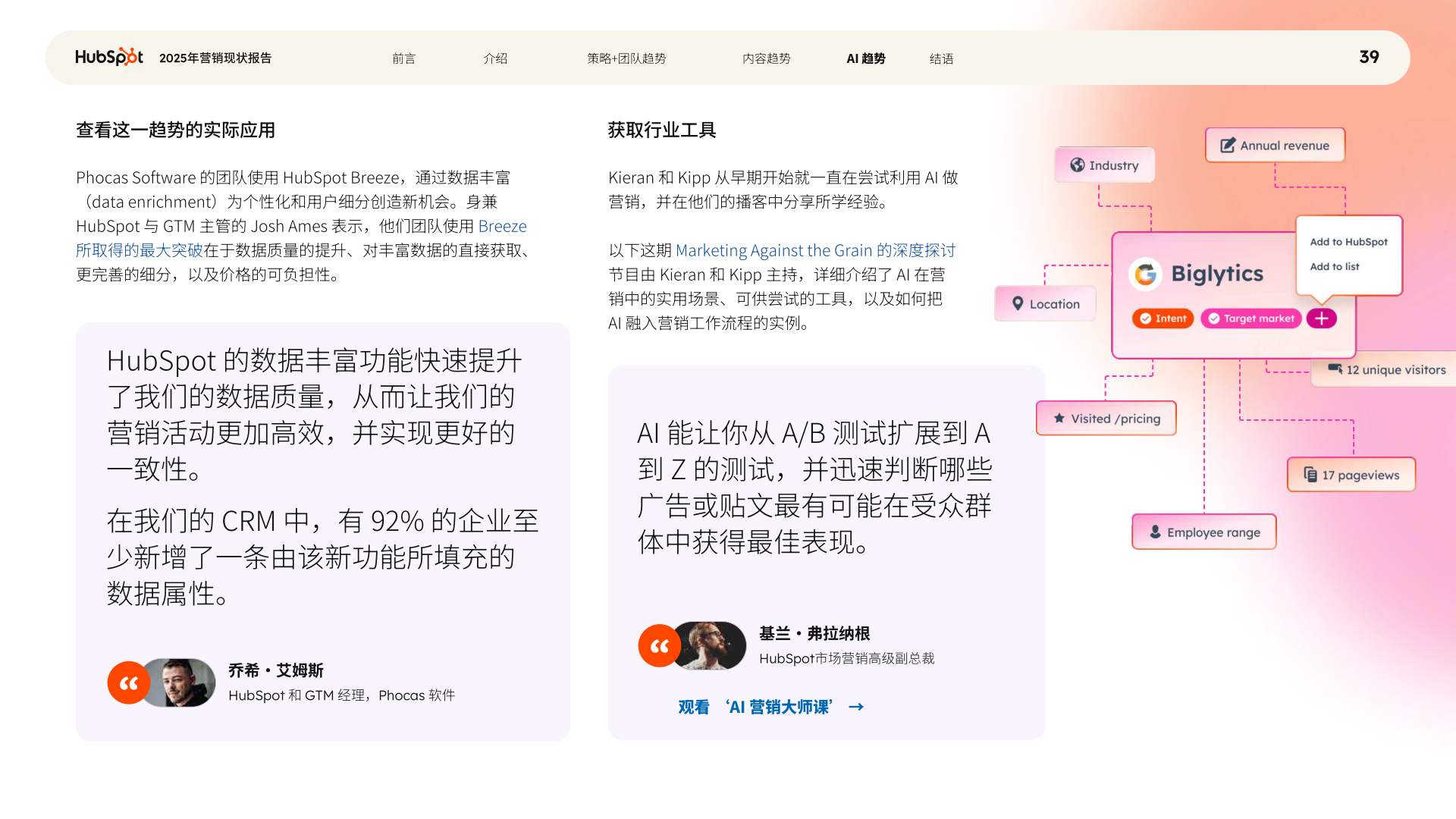Click 基兰·弗拉纳根 portrait photo

click(x=711, y=645)
